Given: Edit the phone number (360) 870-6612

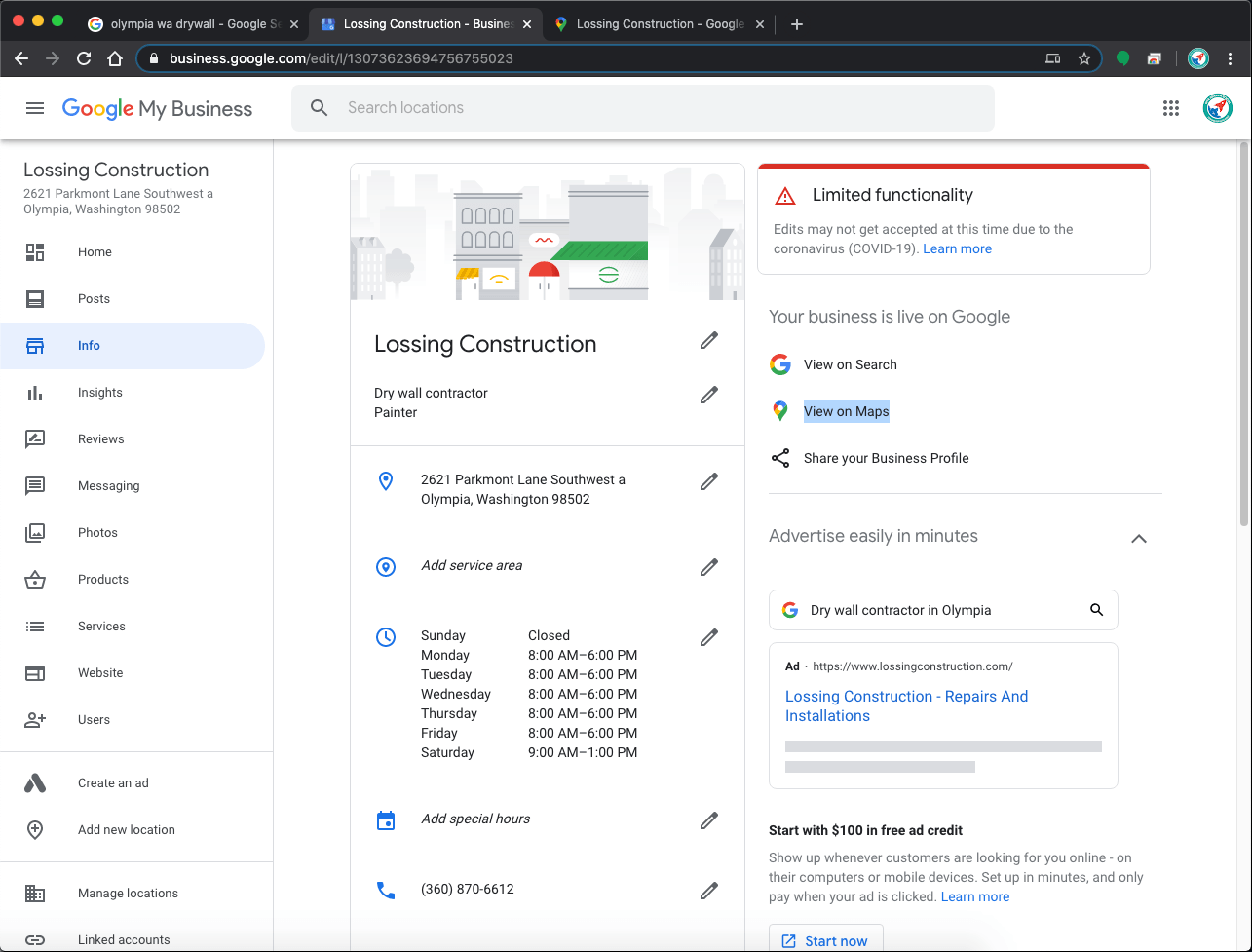Looking at the screenshot, I should click(709, 891).
